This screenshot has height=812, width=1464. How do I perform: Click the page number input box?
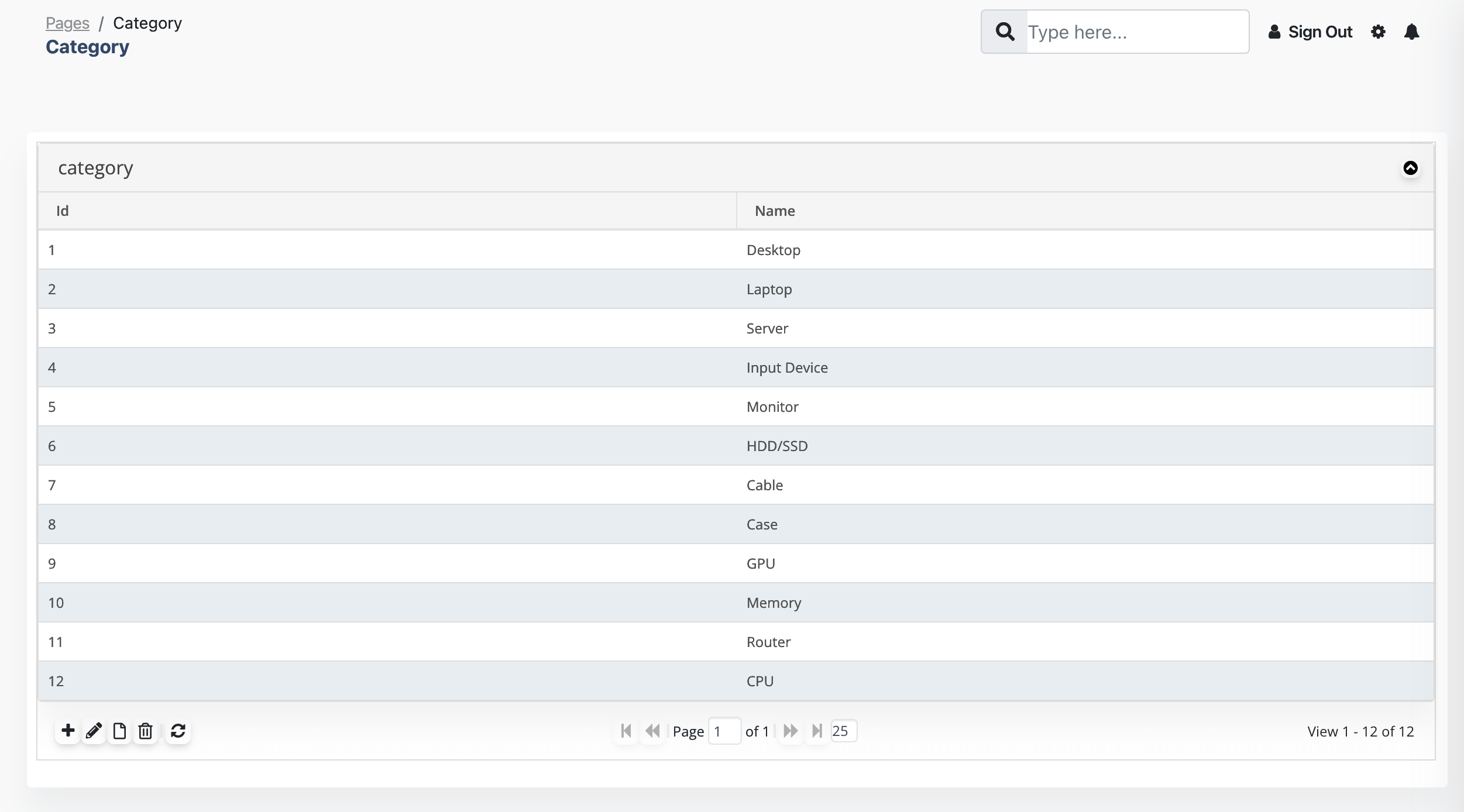724,731
